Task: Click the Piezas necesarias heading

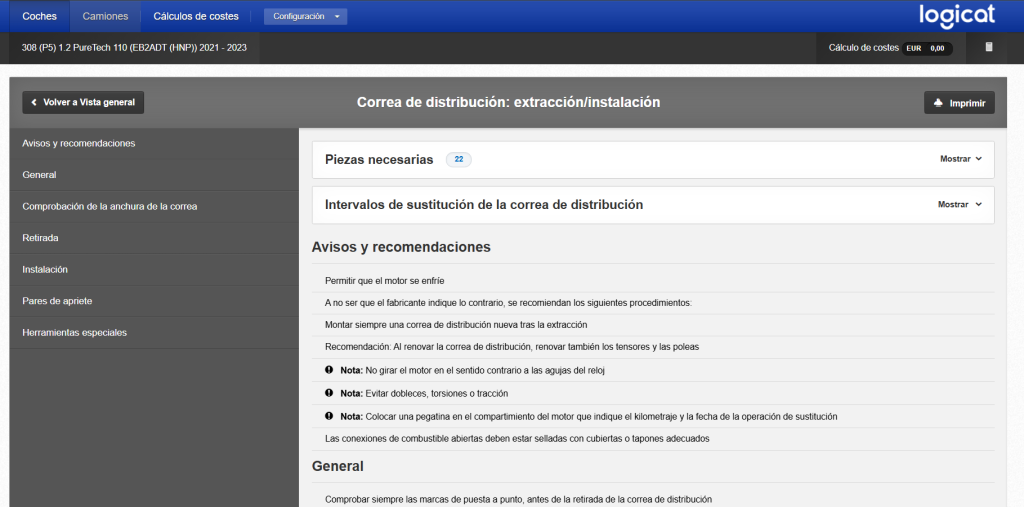Action: point(379,159)
